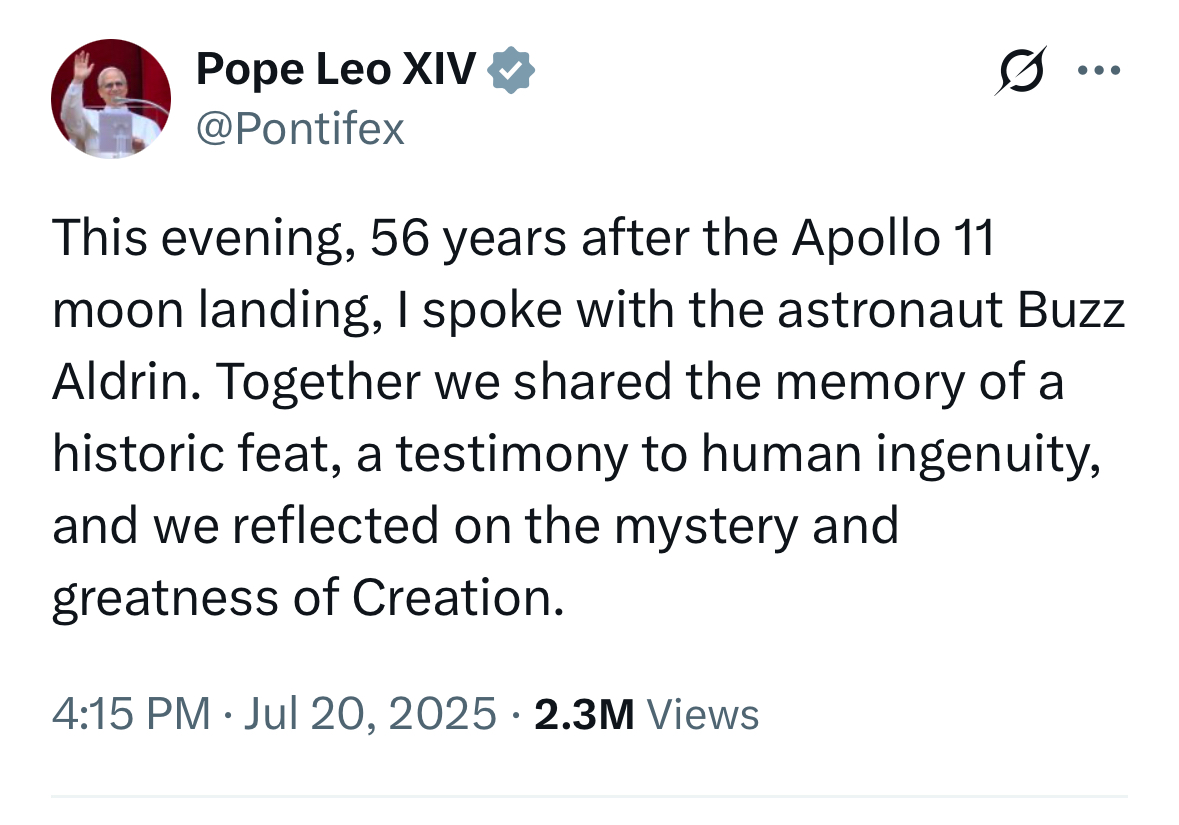Screen dimensions: 1179x825
Task: Click the display name Pope Leo XIV
Action: click(x=336, y=69)
